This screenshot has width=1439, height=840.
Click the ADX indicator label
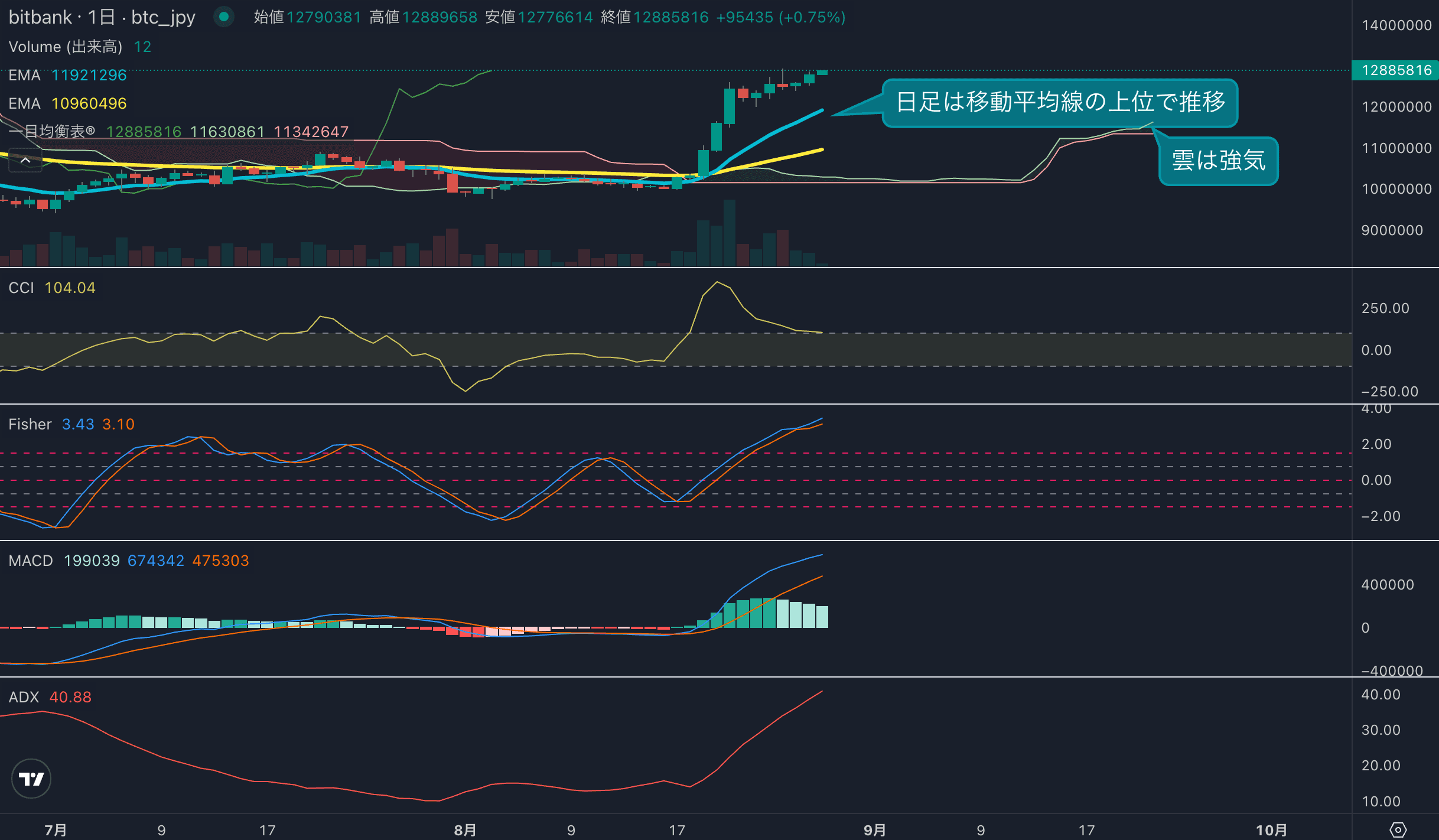click(24, 697)
